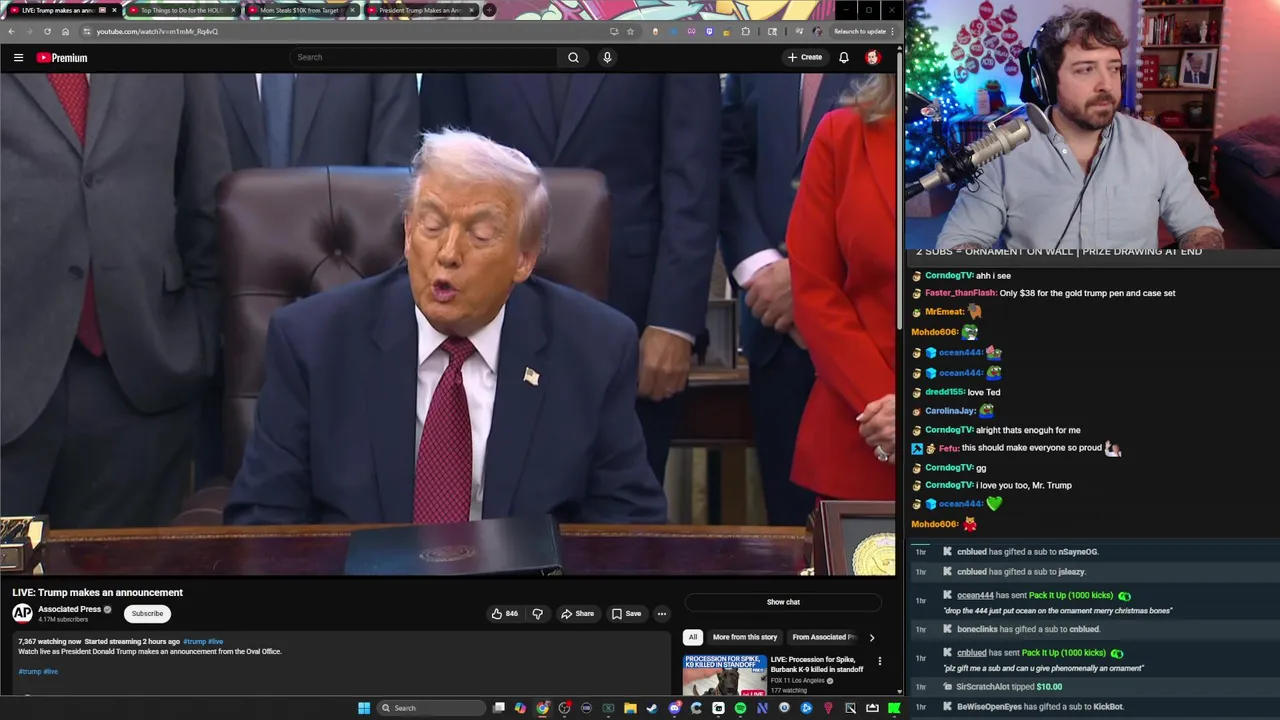Click chat message 'love Ted' from dredd155
Image resolution: width=1280 pixels, height=720 pixels.
coord(984,392)
